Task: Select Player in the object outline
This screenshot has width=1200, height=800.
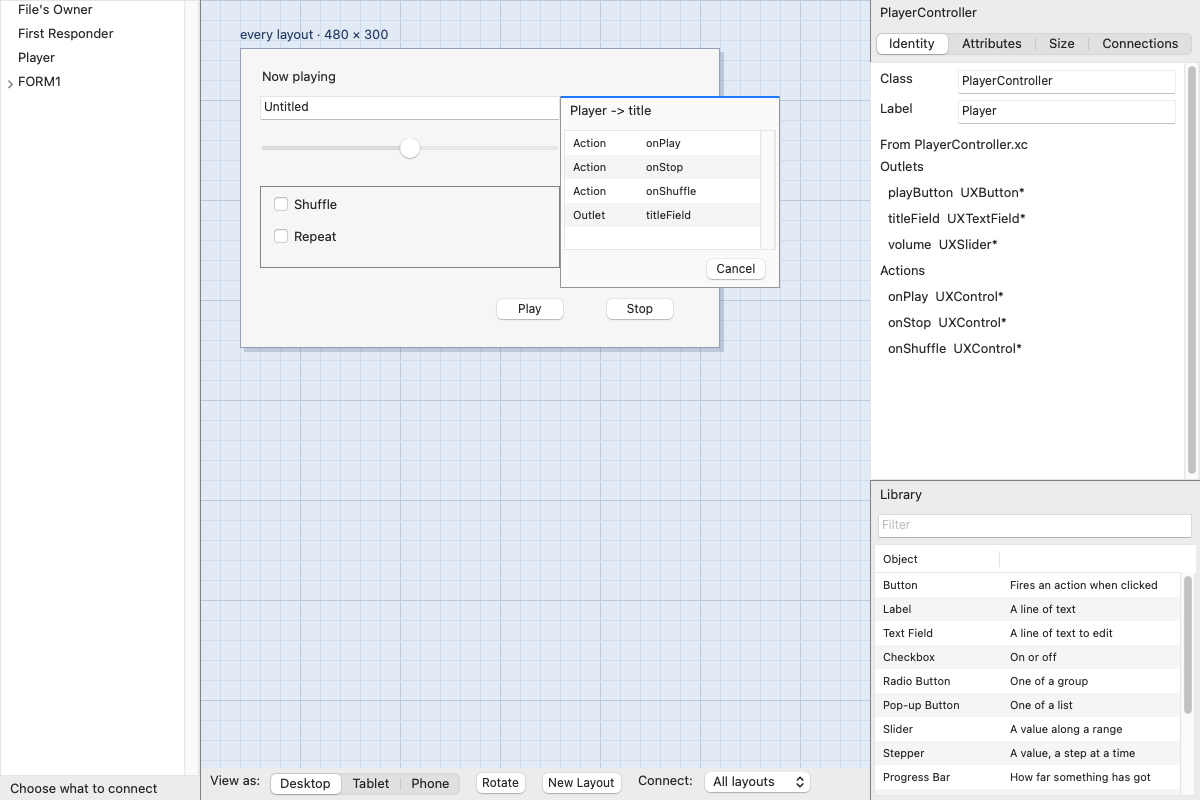Action: 37,57
